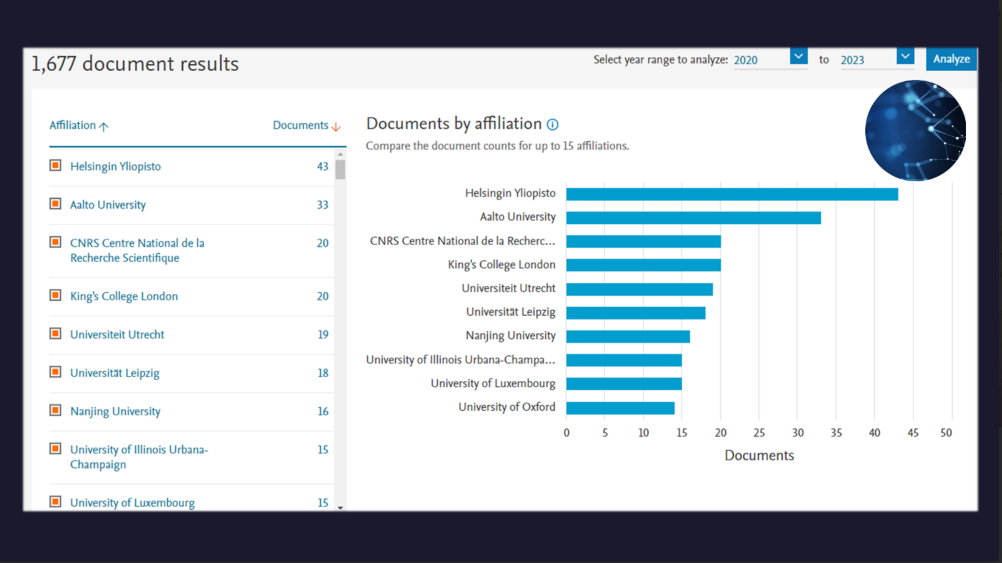Screen dimensions: 1002x563
Task: Sort by Documents column header
Action: pyautogui.click(x=307, y=125)
